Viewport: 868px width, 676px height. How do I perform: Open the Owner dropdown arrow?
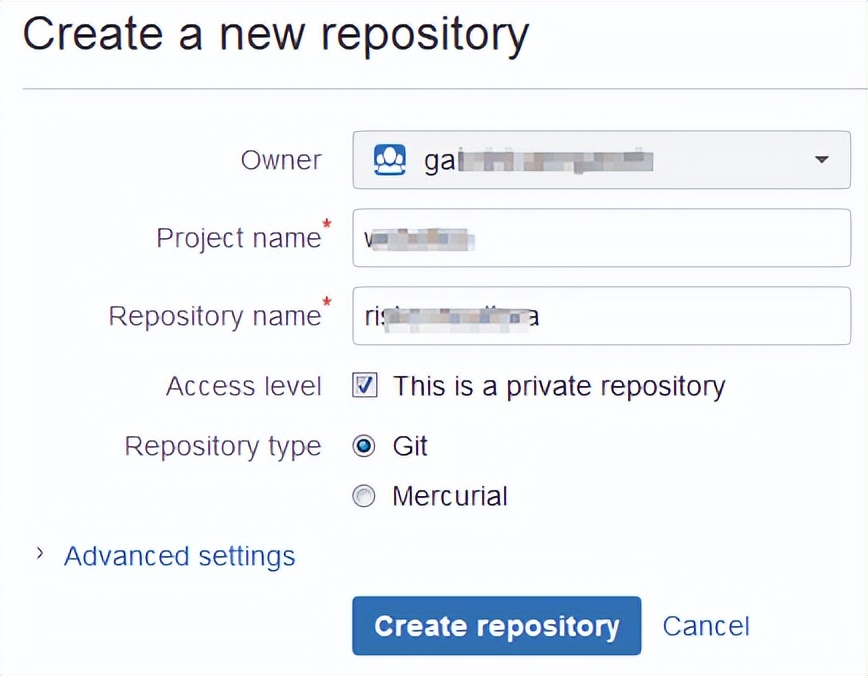coord(822,160)
